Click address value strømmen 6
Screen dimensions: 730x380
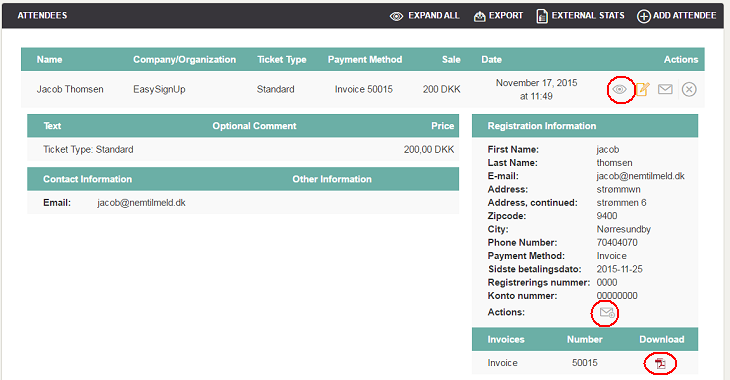[x=621, y=203]
